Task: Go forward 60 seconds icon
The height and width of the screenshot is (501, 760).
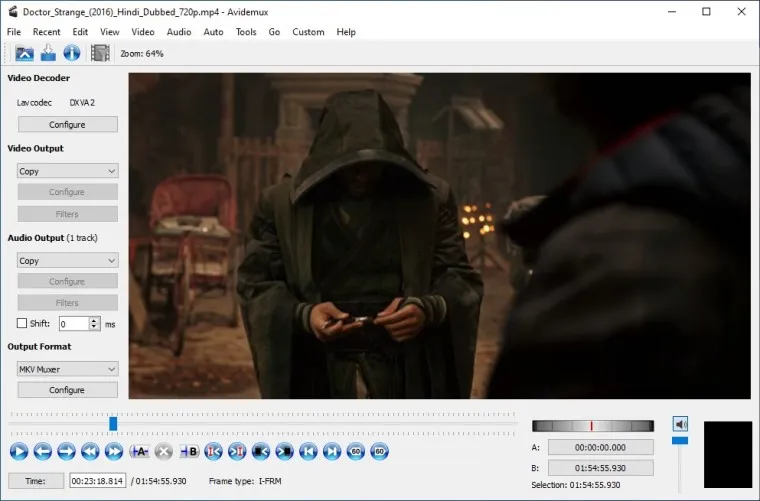Action: (380, 452)
